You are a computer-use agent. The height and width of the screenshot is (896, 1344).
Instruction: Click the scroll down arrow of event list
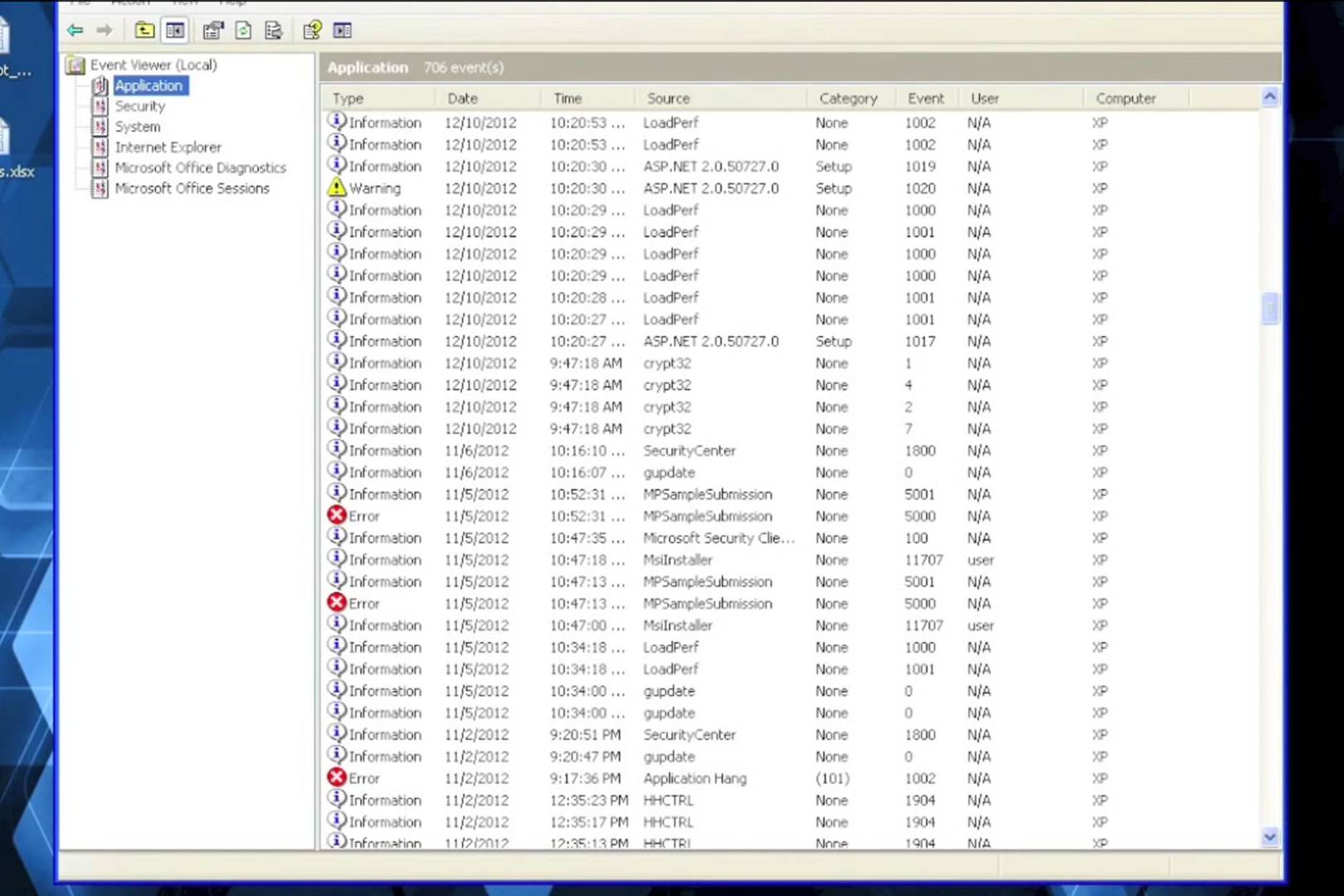pos(1270,837)
